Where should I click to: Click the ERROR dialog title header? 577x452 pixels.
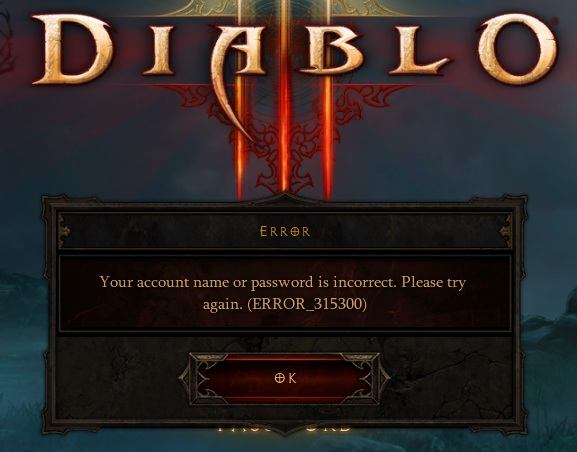[285, 232]
